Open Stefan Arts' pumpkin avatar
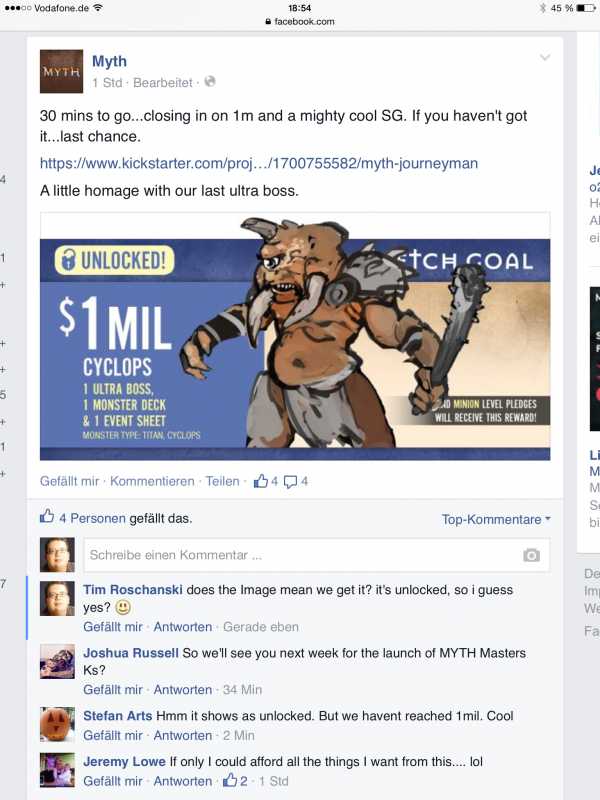The height and width of the screenshot is (800, 600). point(57,724)
